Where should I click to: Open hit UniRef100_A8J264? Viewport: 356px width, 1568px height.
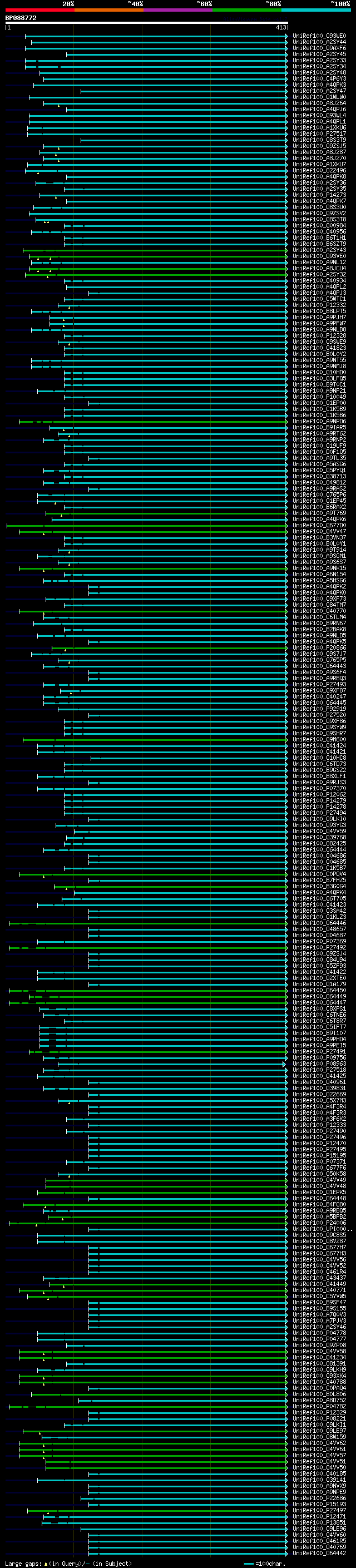coord(319,103)
